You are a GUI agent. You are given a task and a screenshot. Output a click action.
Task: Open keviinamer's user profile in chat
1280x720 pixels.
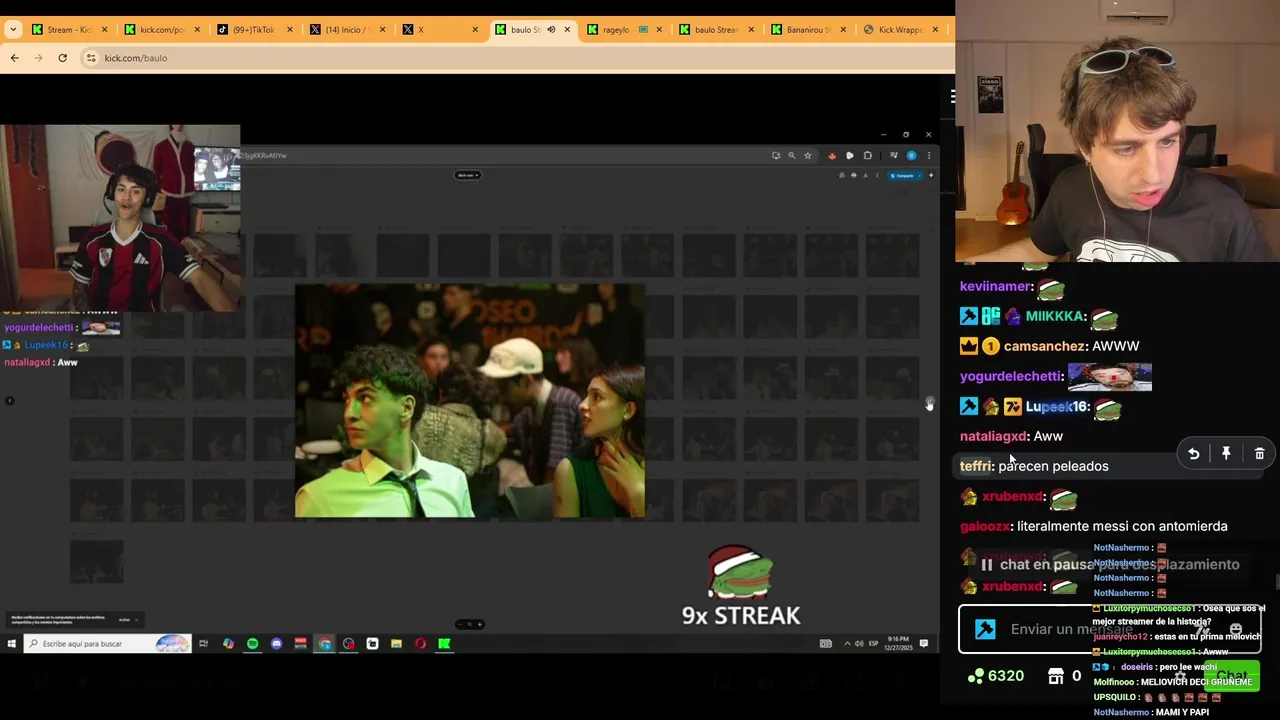994,286
